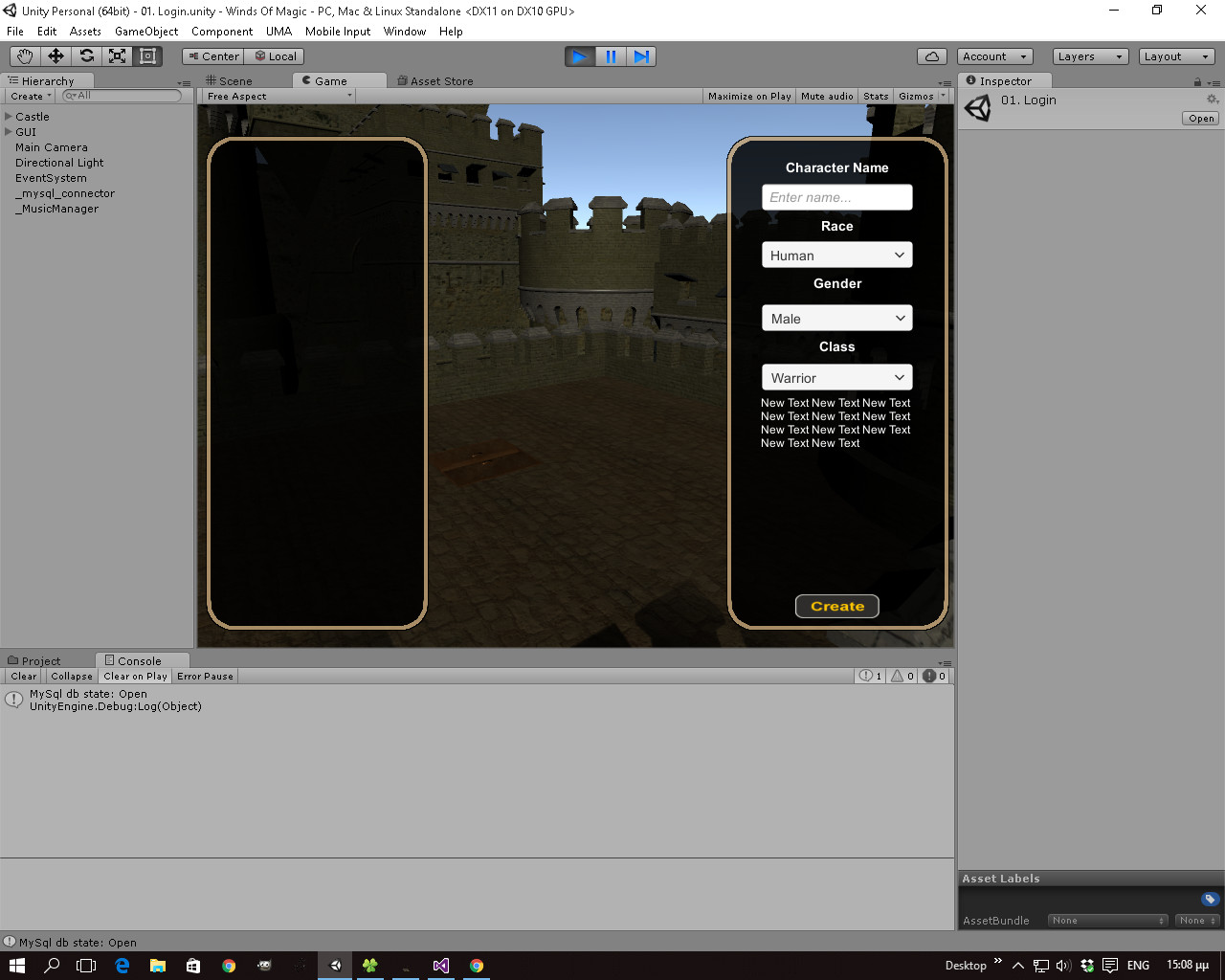Viewport: 1225px width, 980px height.
Task: Switch to the Project tab
Action: (x=34, y=661)
